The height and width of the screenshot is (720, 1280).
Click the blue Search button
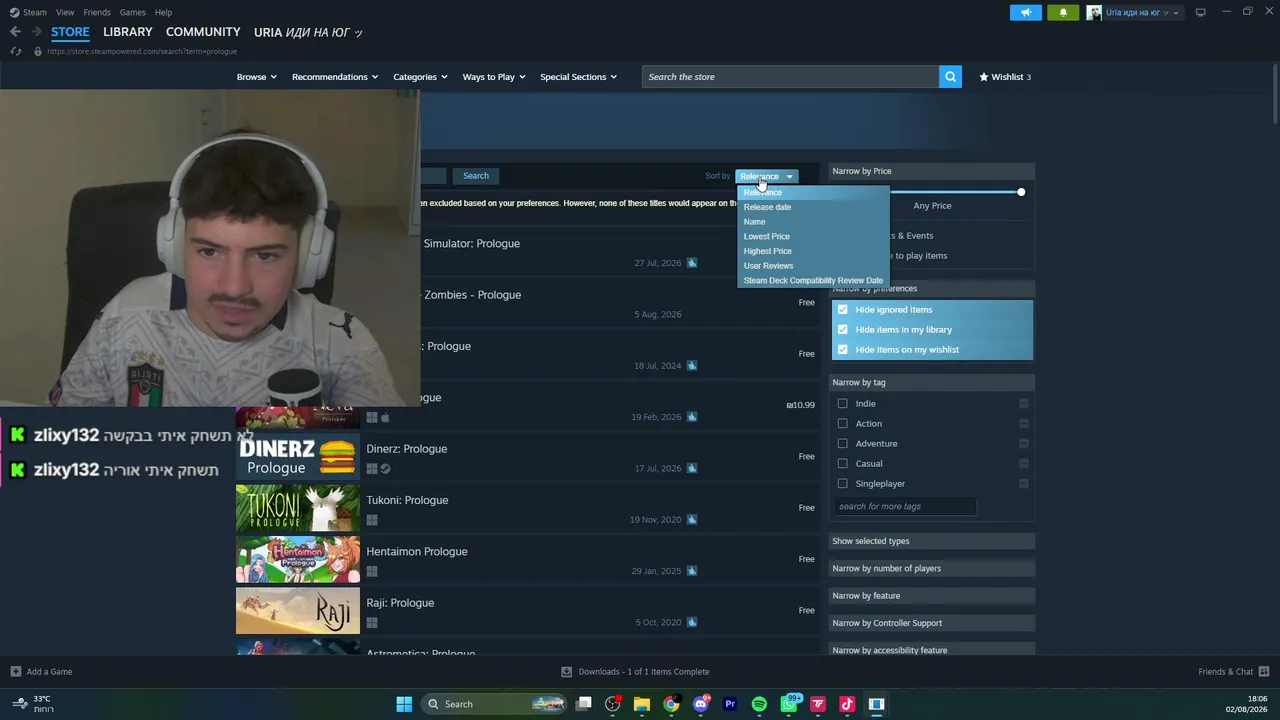pyautogui.click(x=476, y=176)
